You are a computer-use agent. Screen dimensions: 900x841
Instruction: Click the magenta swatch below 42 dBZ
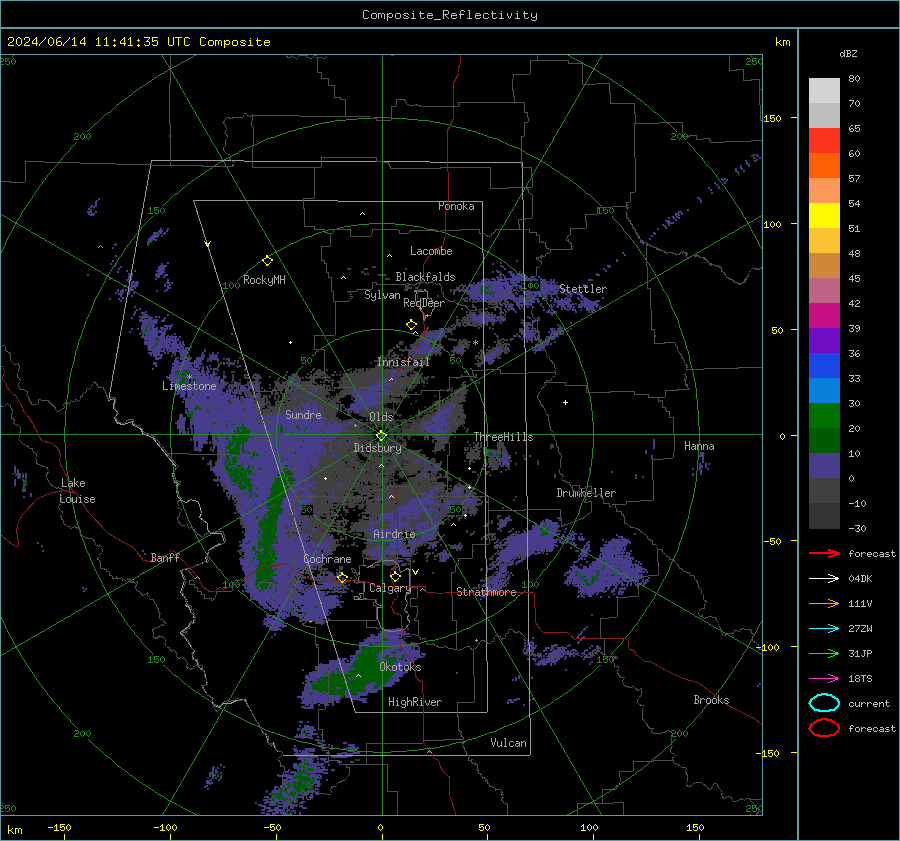coord(824,316)
